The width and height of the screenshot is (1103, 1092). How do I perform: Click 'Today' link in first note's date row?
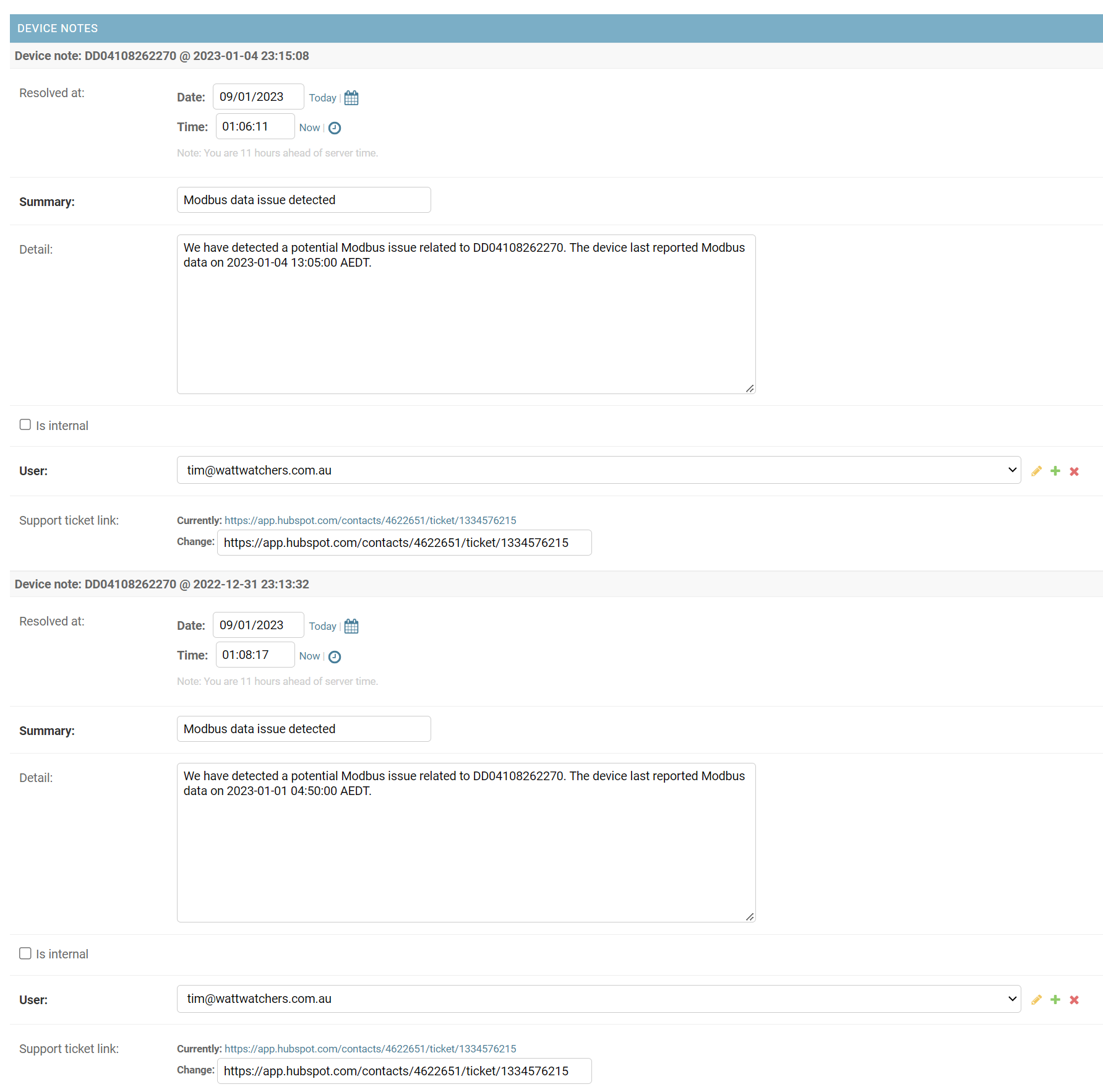coord(322,98)
